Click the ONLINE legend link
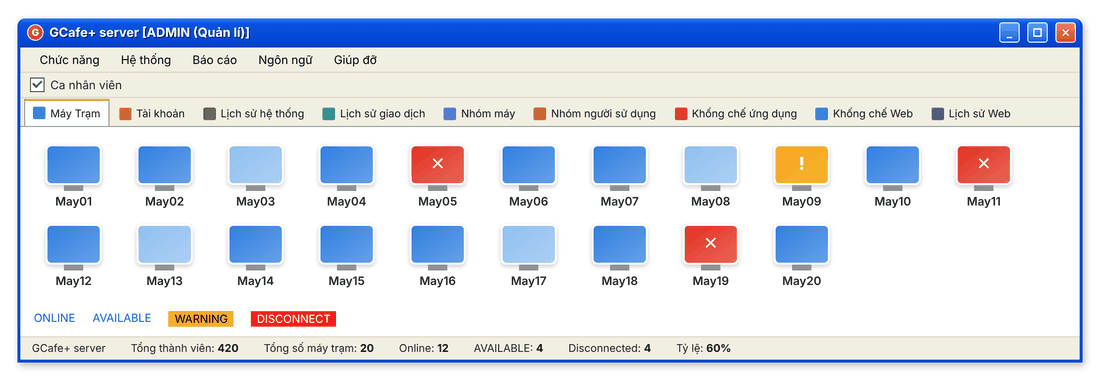The width and height of the screenshot is (1100, 380). click(55, 318)
